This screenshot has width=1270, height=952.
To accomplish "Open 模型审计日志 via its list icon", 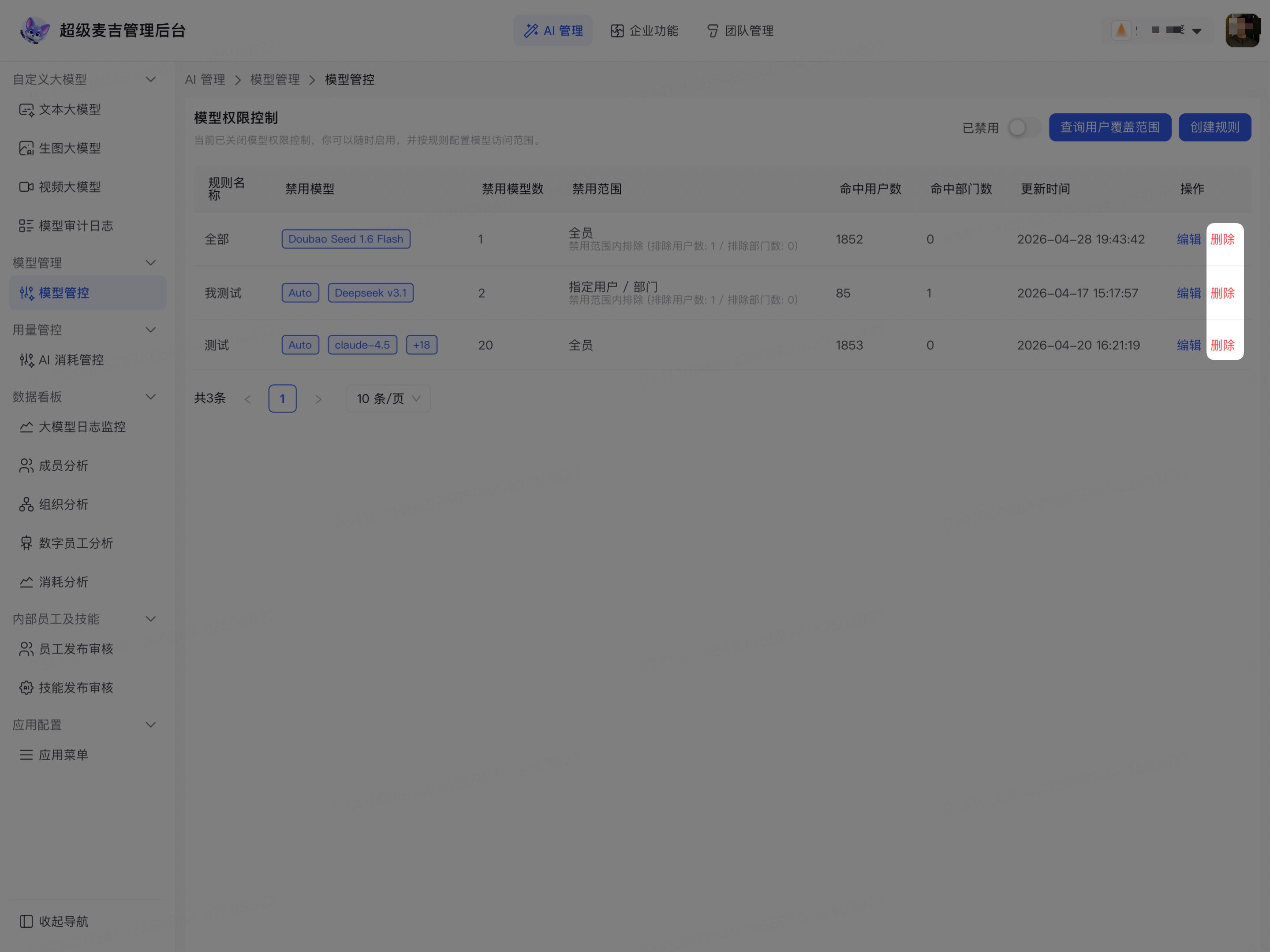I will click(26, 226).
